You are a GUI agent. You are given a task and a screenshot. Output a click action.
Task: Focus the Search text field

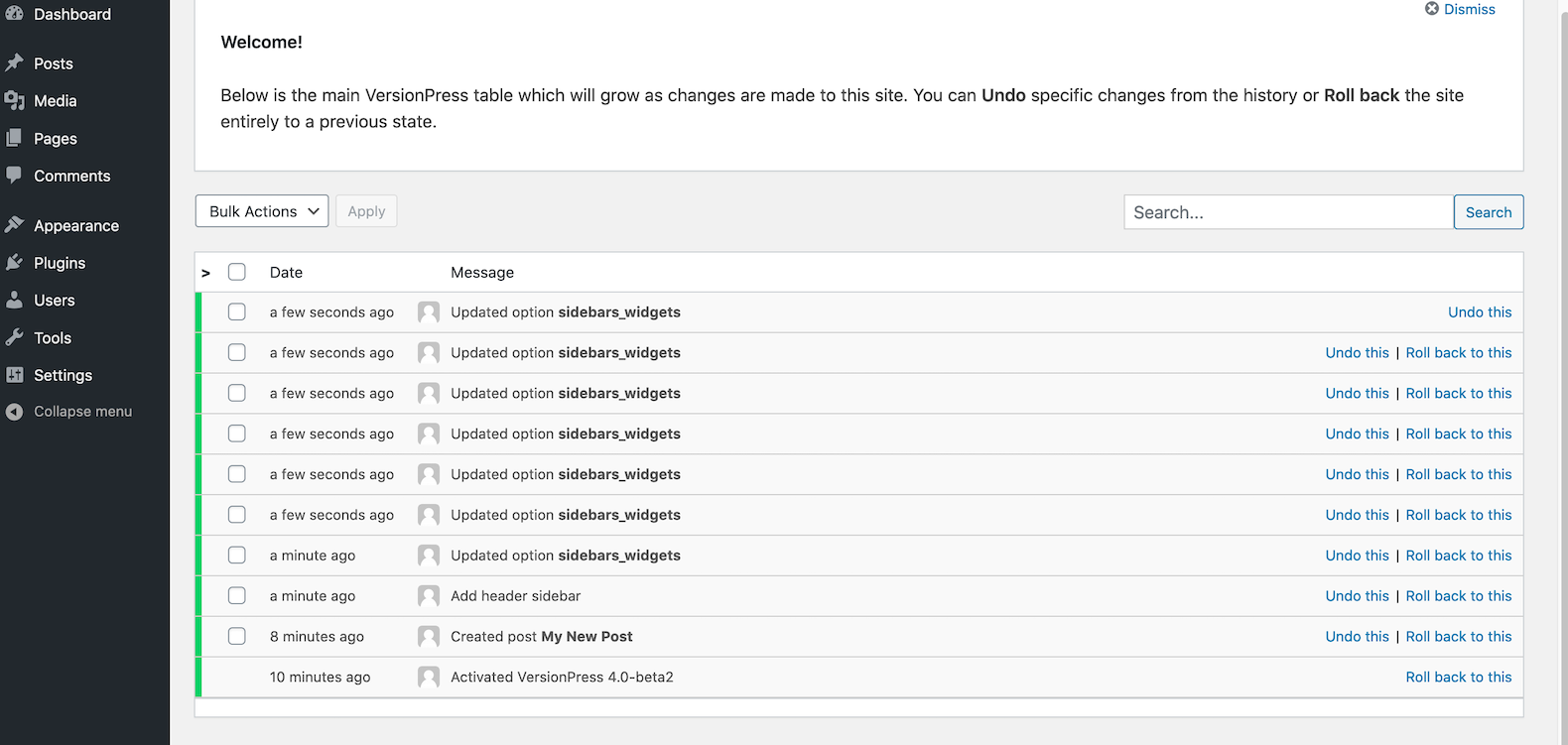[x=1288, y=212]
